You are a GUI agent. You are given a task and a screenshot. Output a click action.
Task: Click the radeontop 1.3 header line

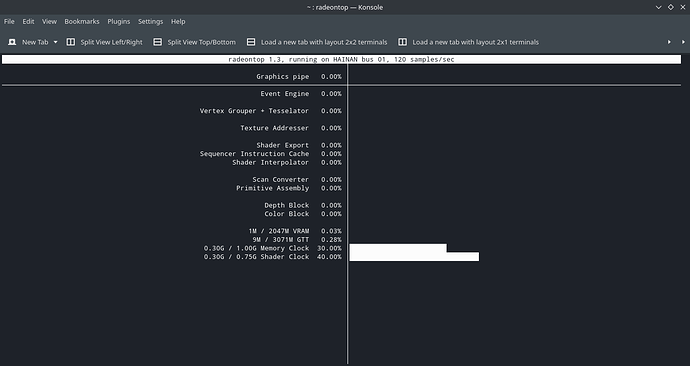pyautogui.click(x=341, y=59)
